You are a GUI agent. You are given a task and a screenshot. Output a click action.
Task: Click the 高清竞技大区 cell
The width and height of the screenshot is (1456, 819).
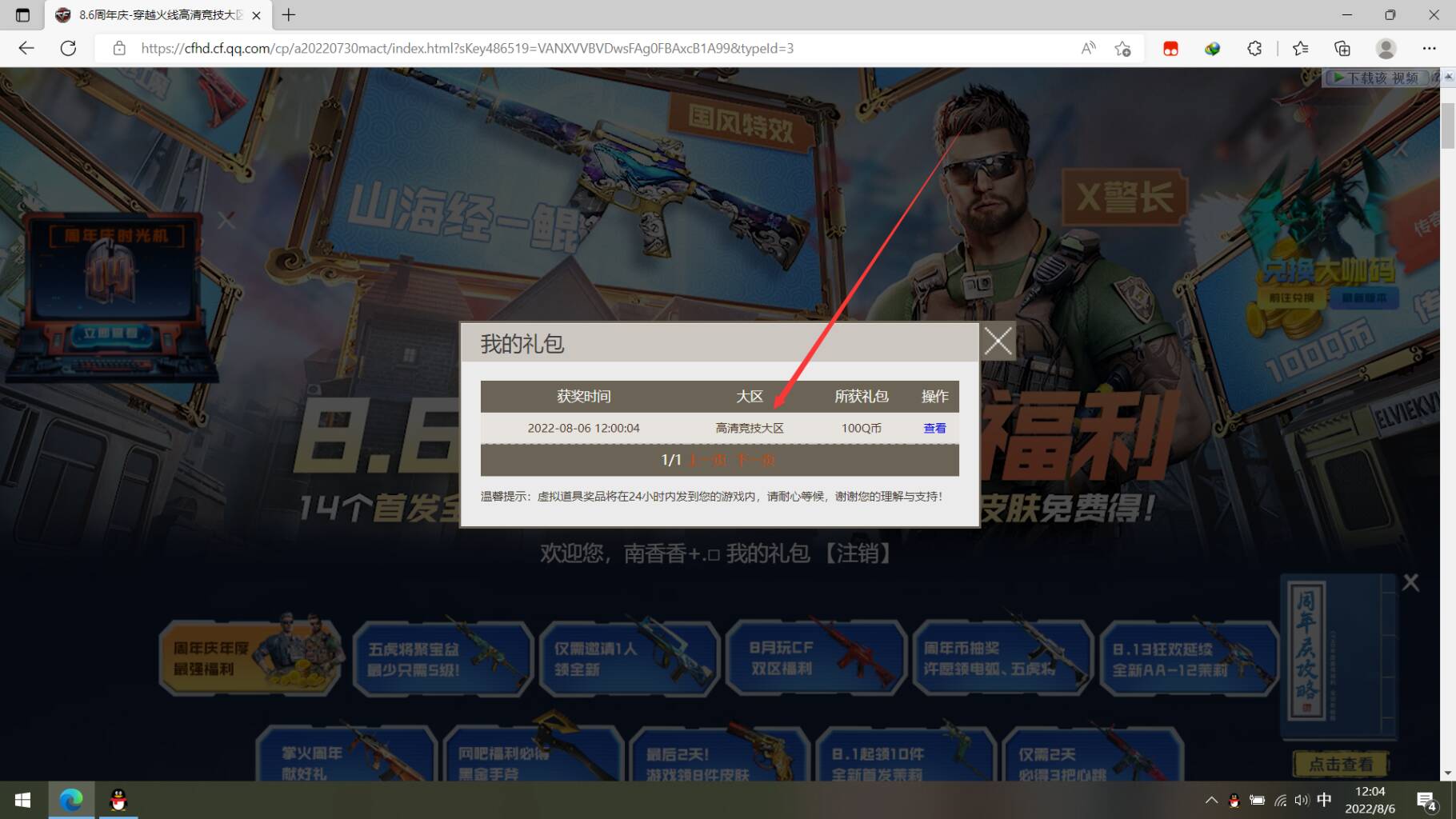click(x=750, y=428)
